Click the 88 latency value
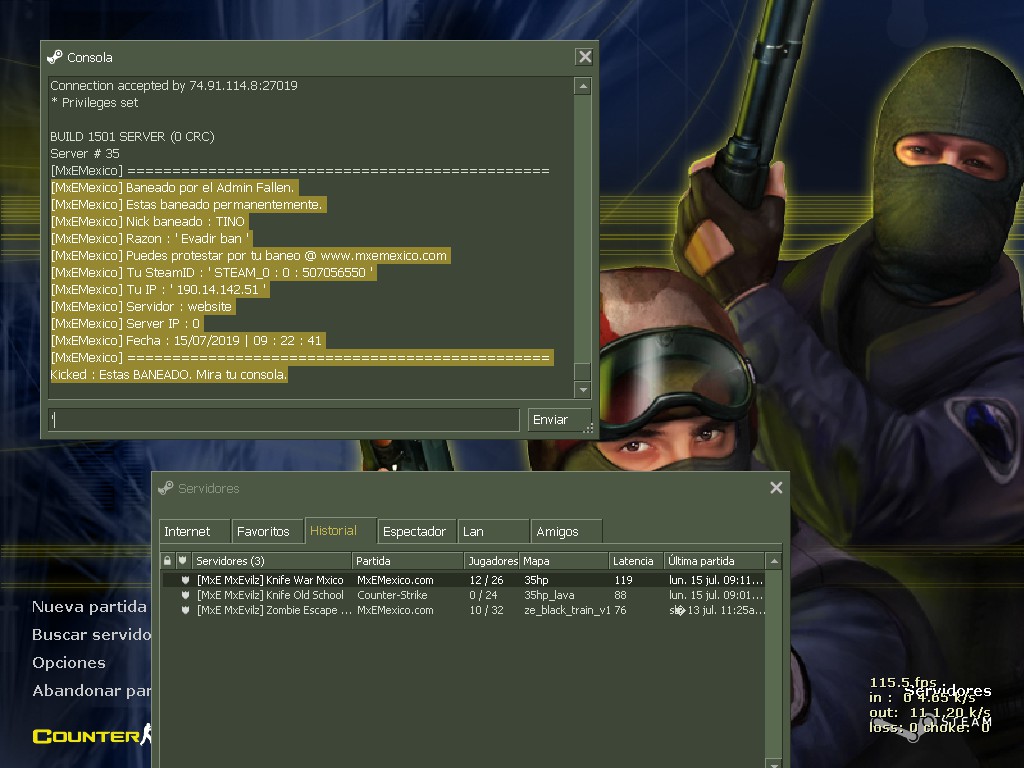 click(x=620, y=595)
